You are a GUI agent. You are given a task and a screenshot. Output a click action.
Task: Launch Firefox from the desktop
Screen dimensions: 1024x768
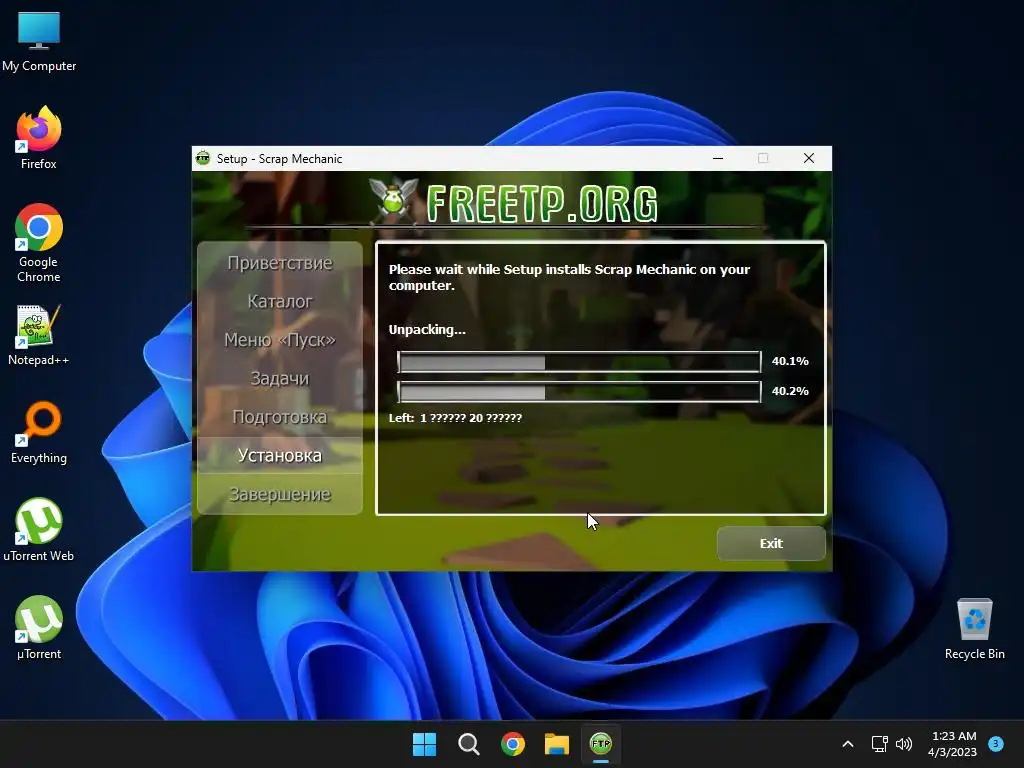(x=39, y=138)
